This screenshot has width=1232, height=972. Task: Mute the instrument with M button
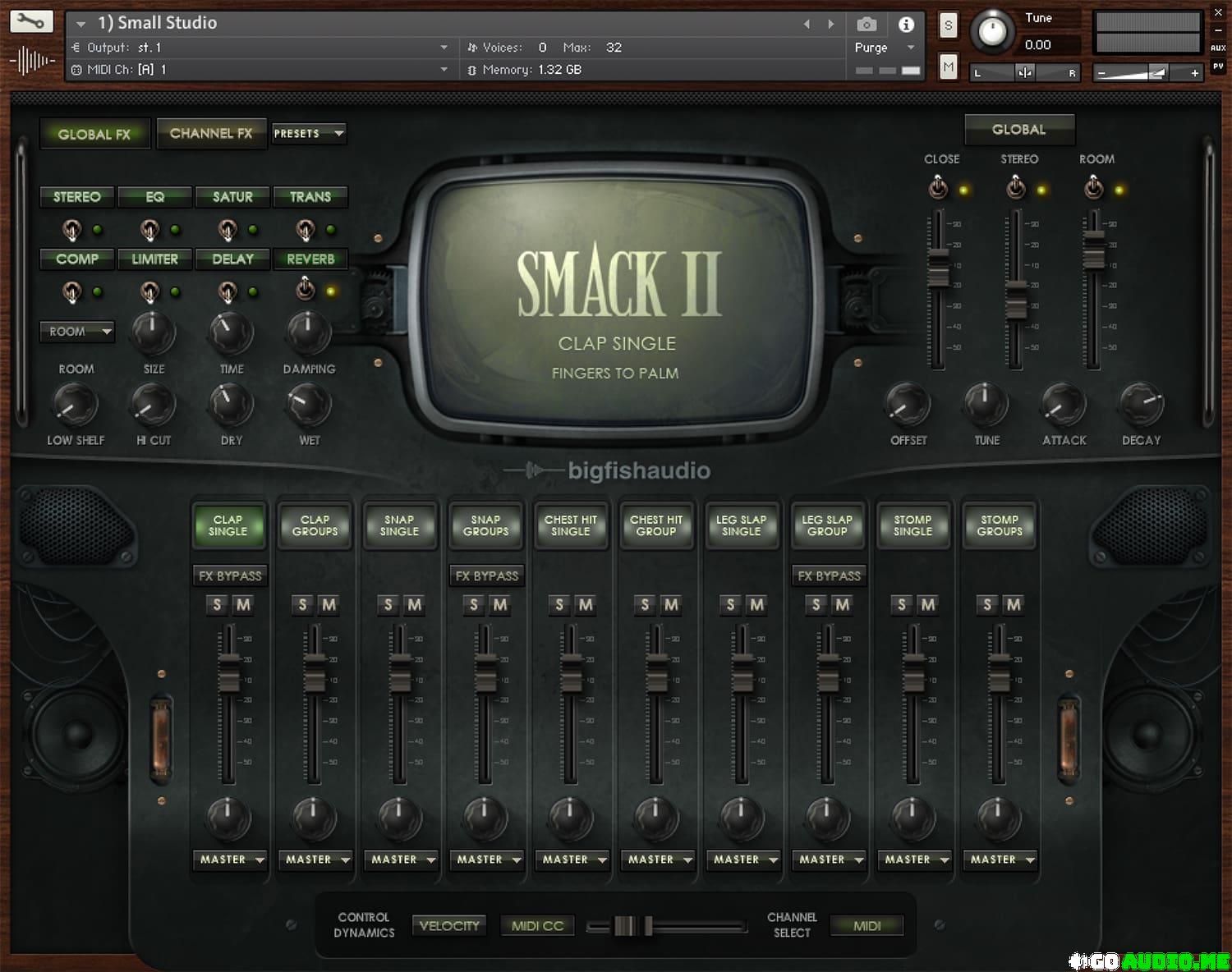click(x=948, y=66)
